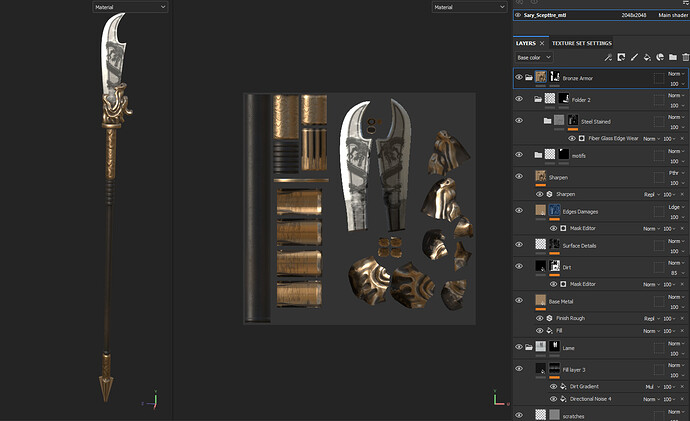Remove the Fiber Glass Edge Wear effect
The height and width of the screenshot is (421, 690).
pyautogui.click(x=683, y=139)
